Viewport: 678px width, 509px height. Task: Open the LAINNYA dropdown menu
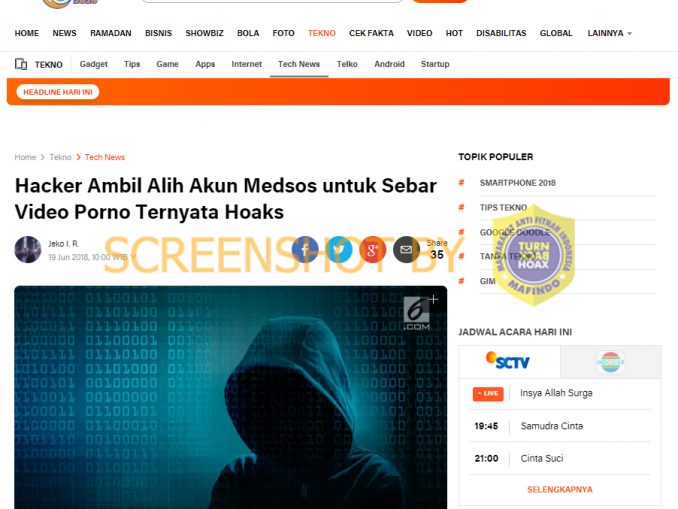[x=609, y=33]
